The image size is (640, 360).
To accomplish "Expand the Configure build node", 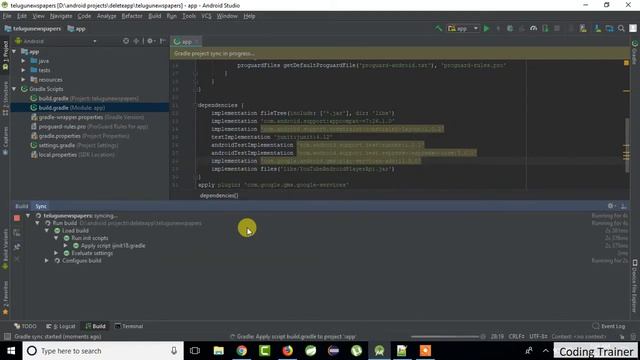I will click(x=47, y=260).
